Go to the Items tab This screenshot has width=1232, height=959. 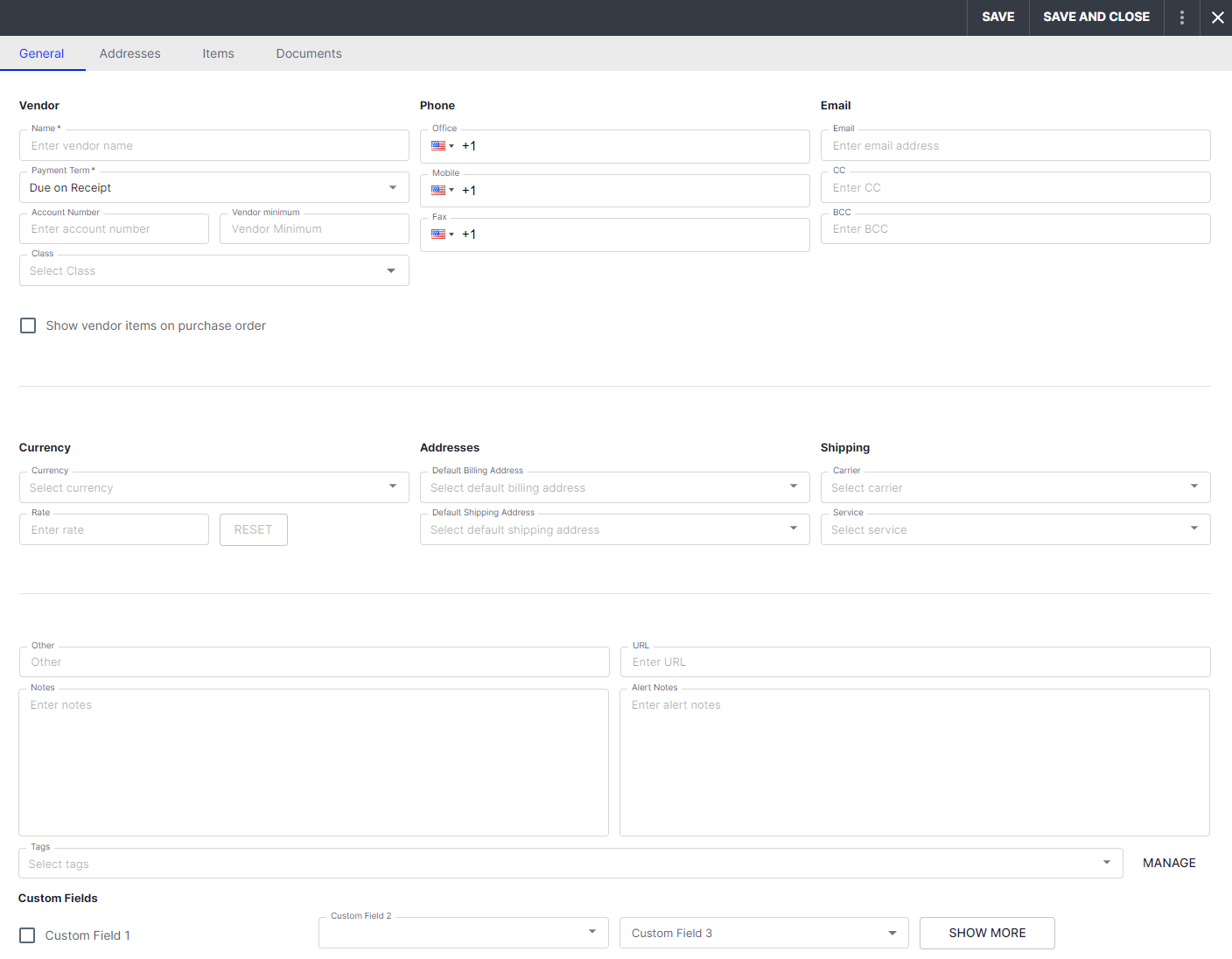click(x=218, y=53)
